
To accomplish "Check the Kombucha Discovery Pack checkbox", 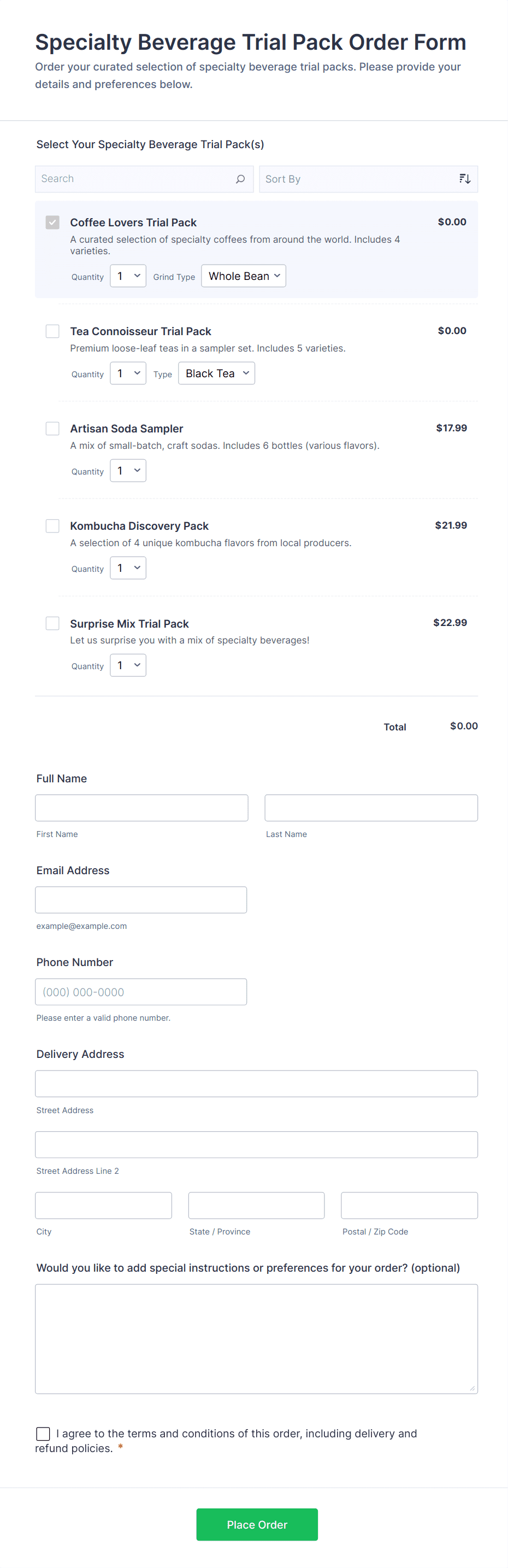I will point(53,526).
